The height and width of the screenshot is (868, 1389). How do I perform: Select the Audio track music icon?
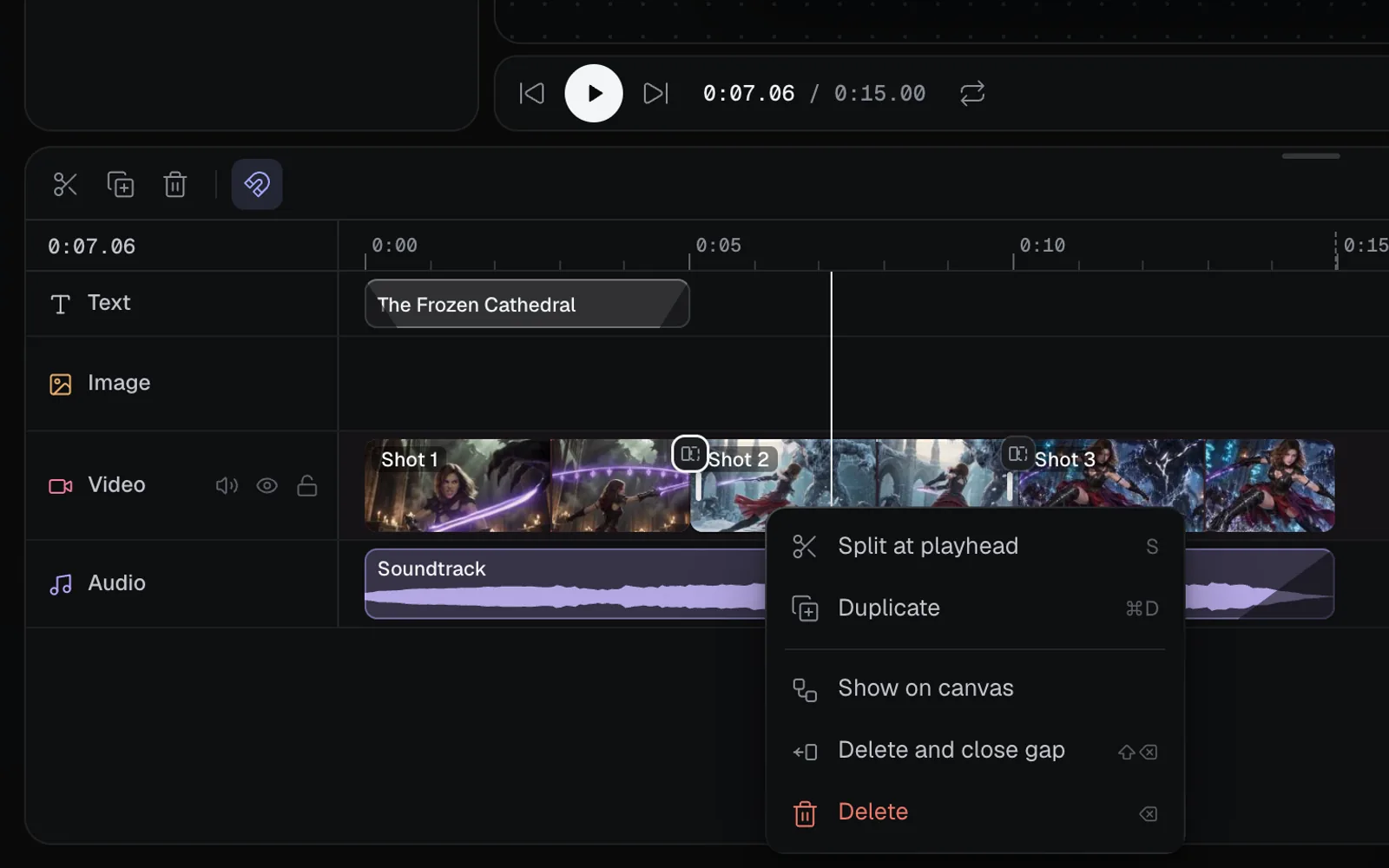pos(60,584)
